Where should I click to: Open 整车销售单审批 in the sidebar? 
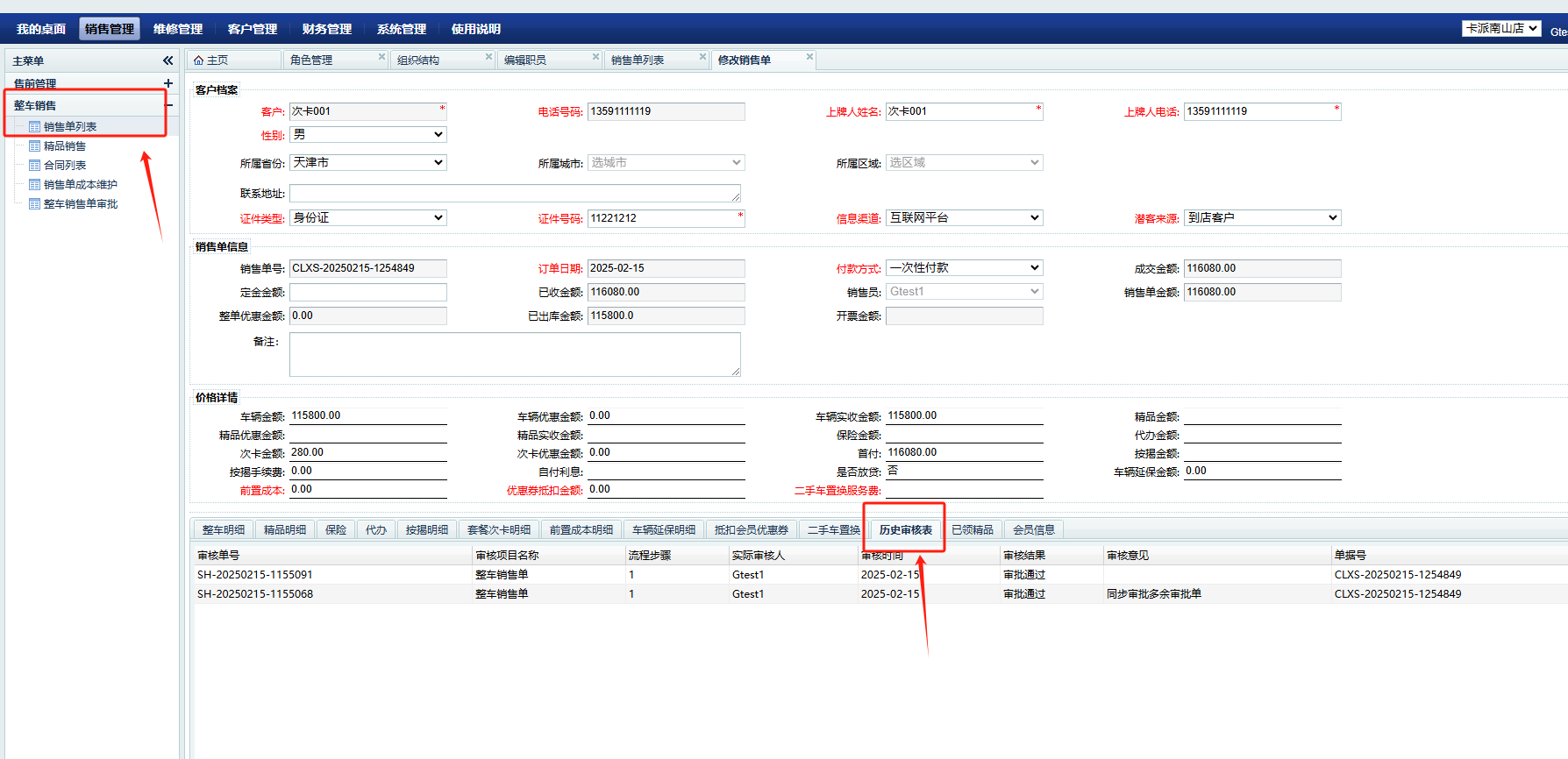click(80, 204)
